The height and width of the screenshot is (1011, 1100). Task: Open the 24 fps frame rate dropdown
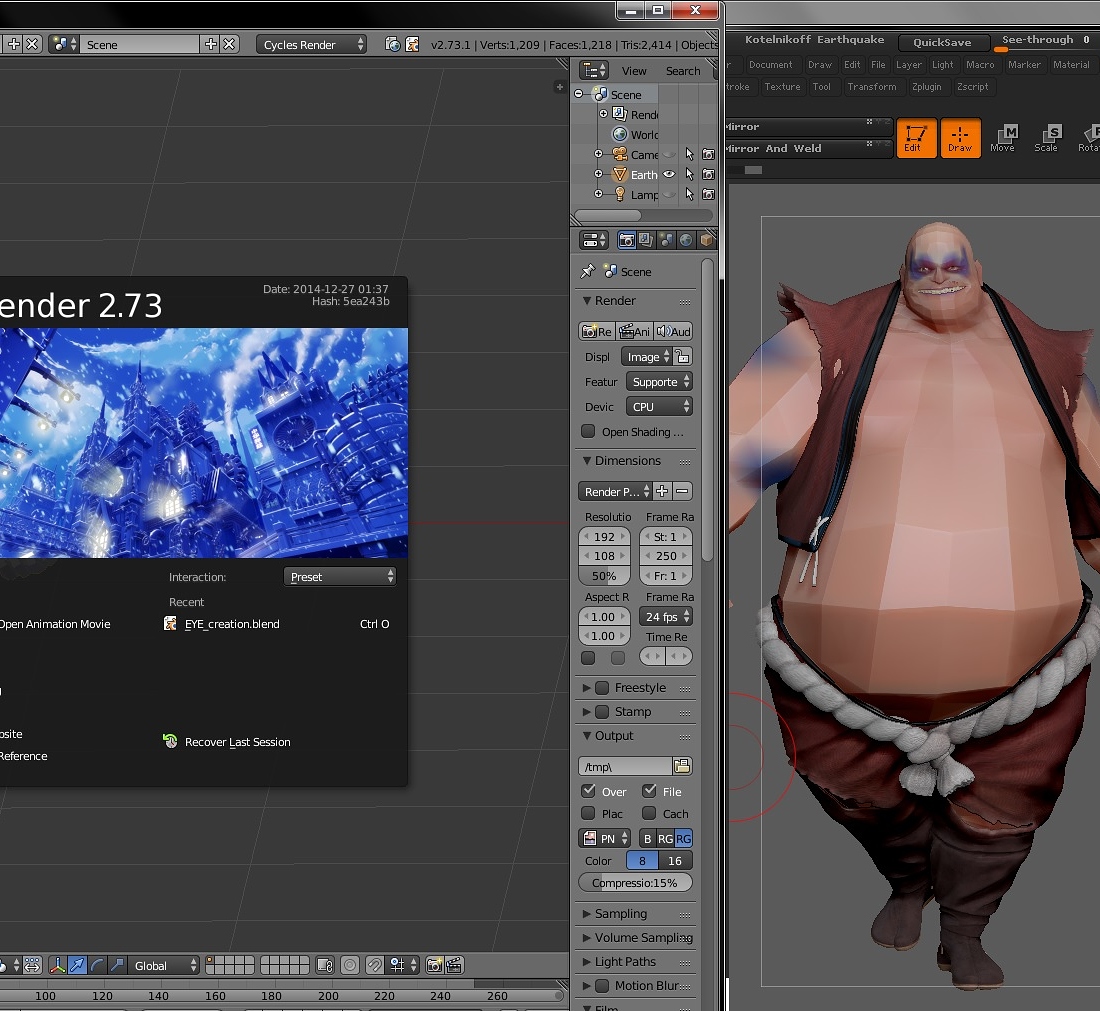tap(666, 617)
